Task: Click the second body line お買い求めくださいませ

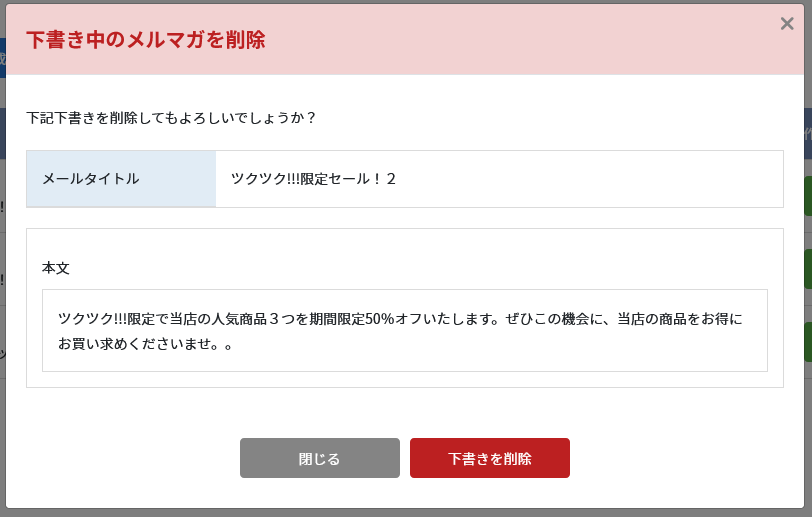Action: (x=145, y=343)
